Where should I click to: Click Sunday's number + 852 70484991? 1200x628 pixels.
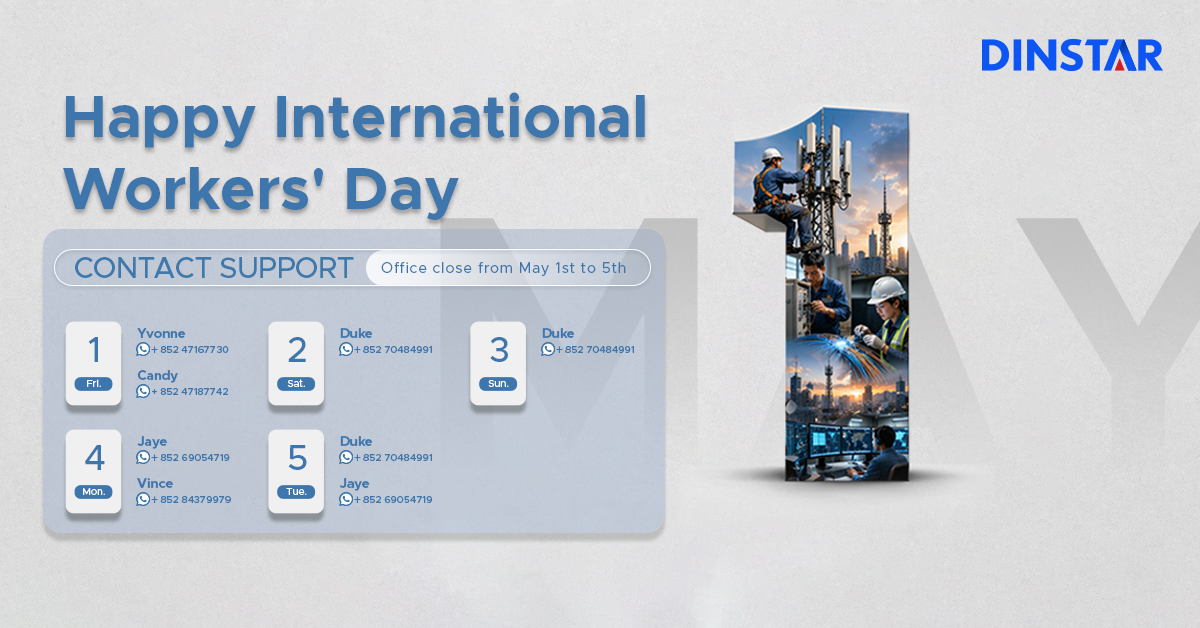point(595,350)
